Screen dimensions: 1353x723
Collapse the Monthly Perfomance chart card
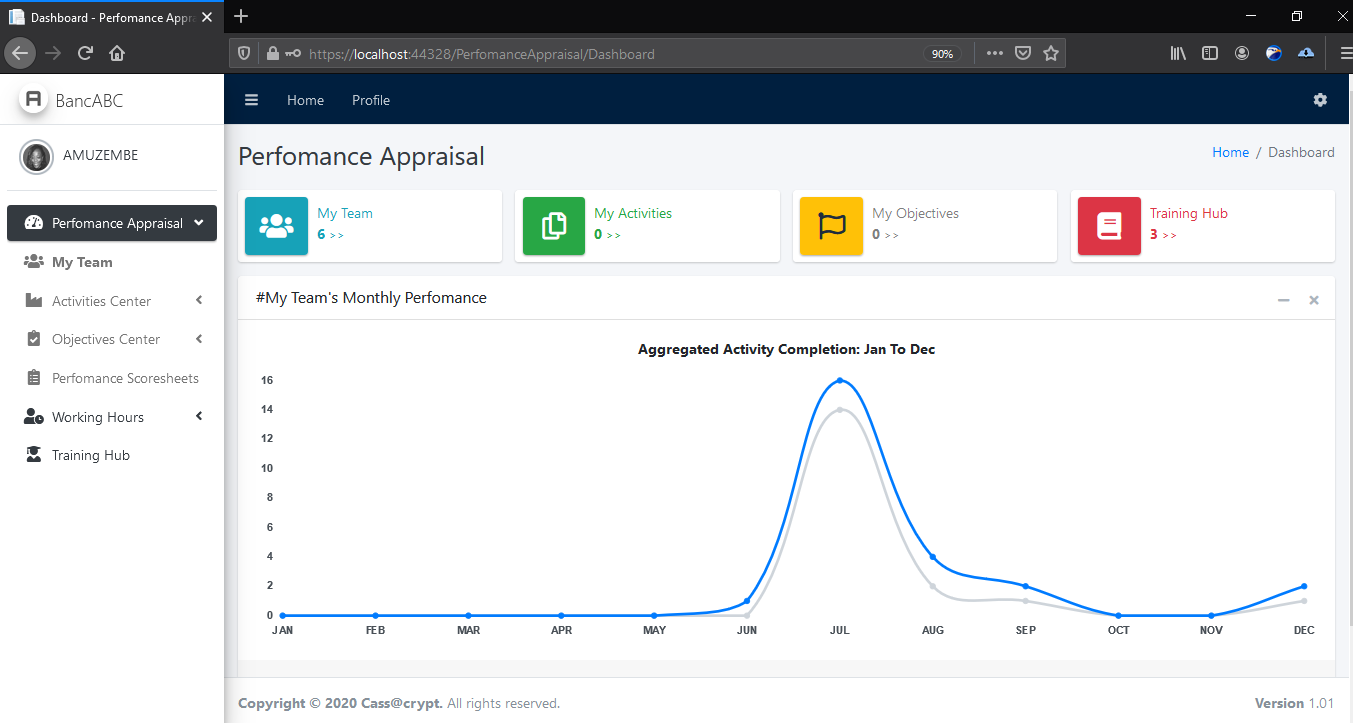click(x=1284, y=300)
